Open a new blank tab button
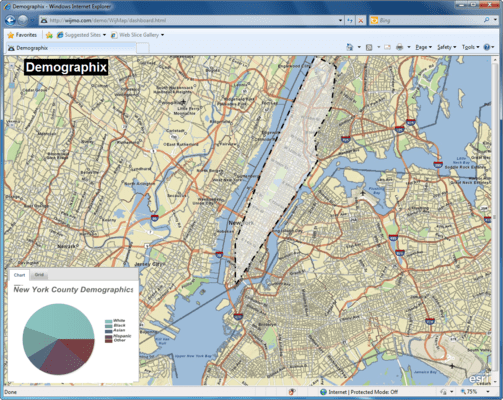Screen dimensions: 503x400 [143, 48]
